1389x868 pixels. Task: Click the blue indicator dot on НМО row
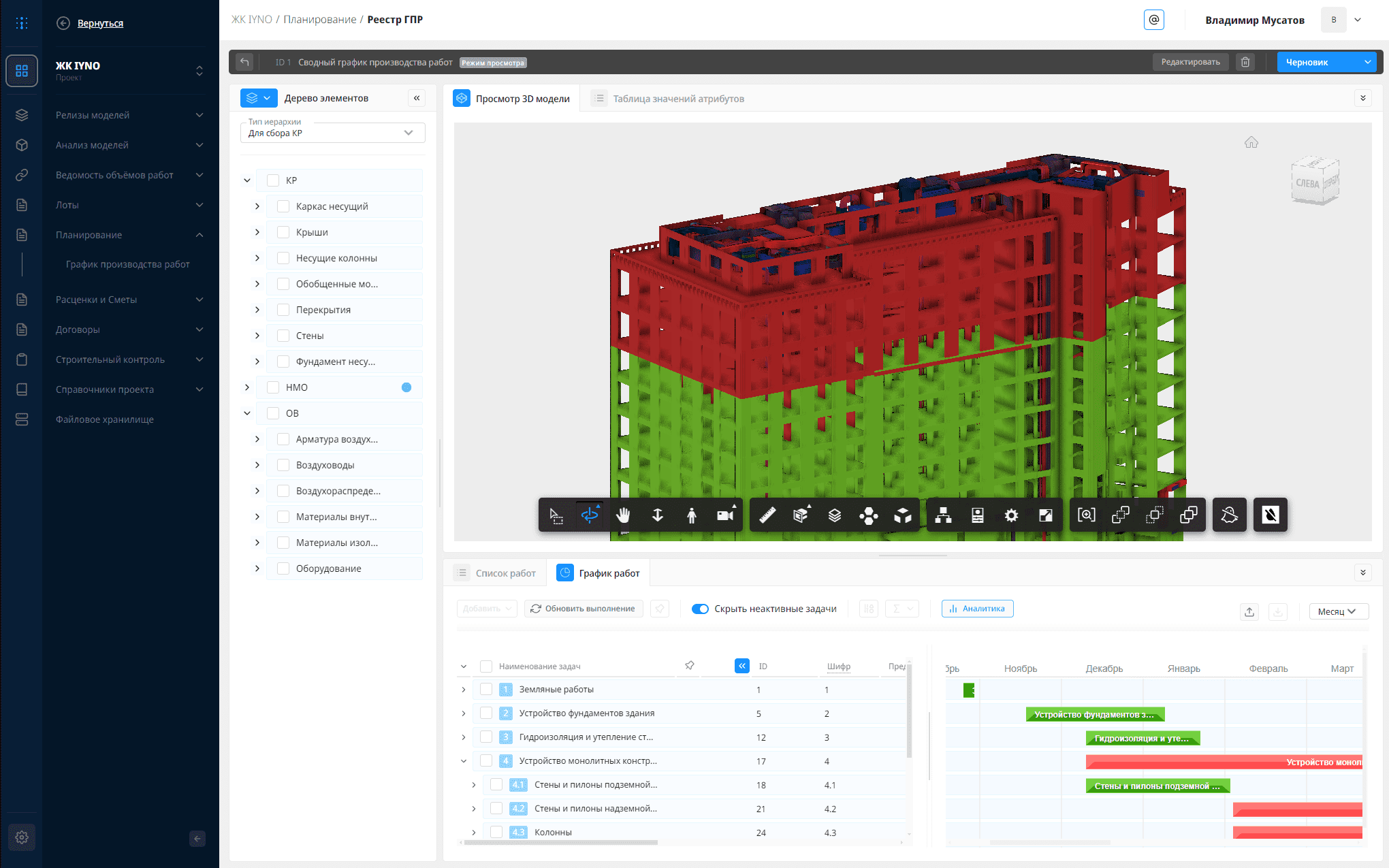(x=406, y=387)
